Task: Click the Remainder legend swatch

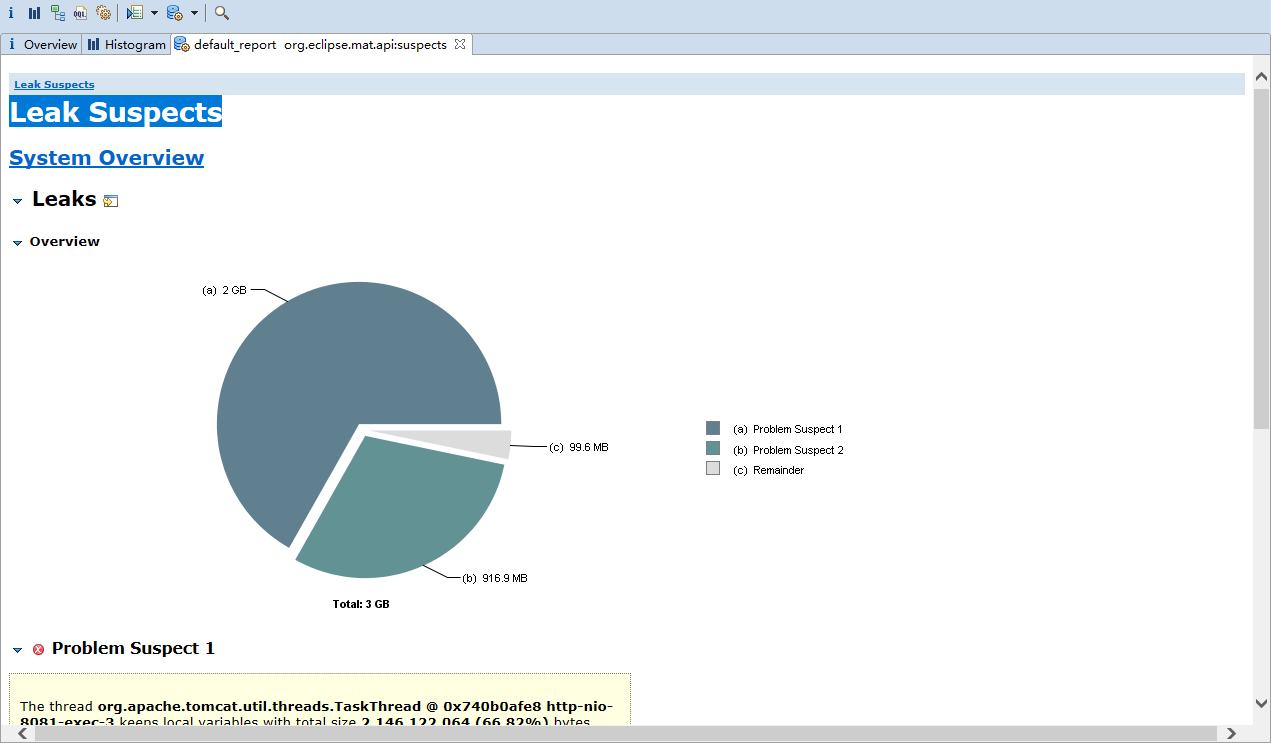Action: coord(713,468)
